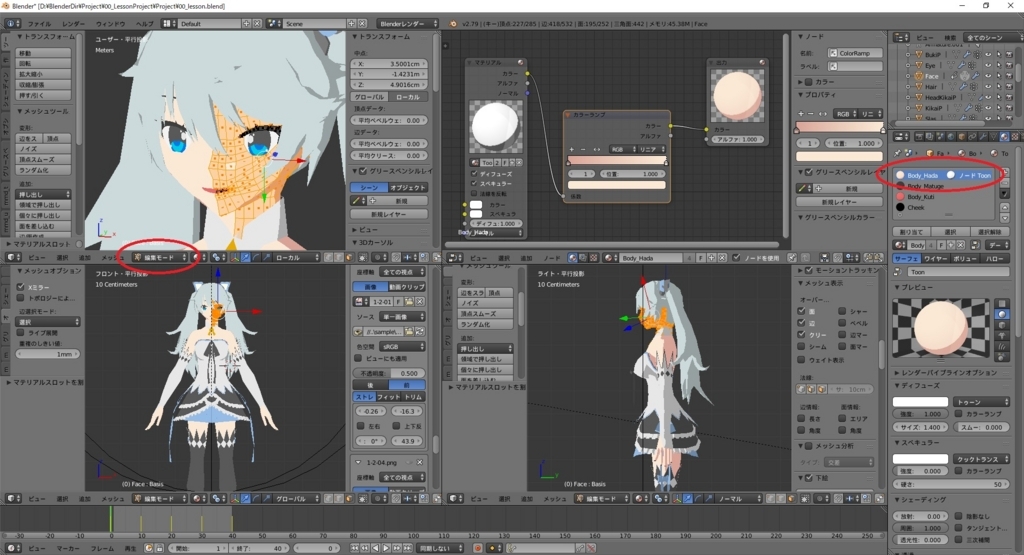Click the color ramp gradient bar in node properties
This screenshot has height=555, width=1024.
pyautogui.click(x=839, y=127)
